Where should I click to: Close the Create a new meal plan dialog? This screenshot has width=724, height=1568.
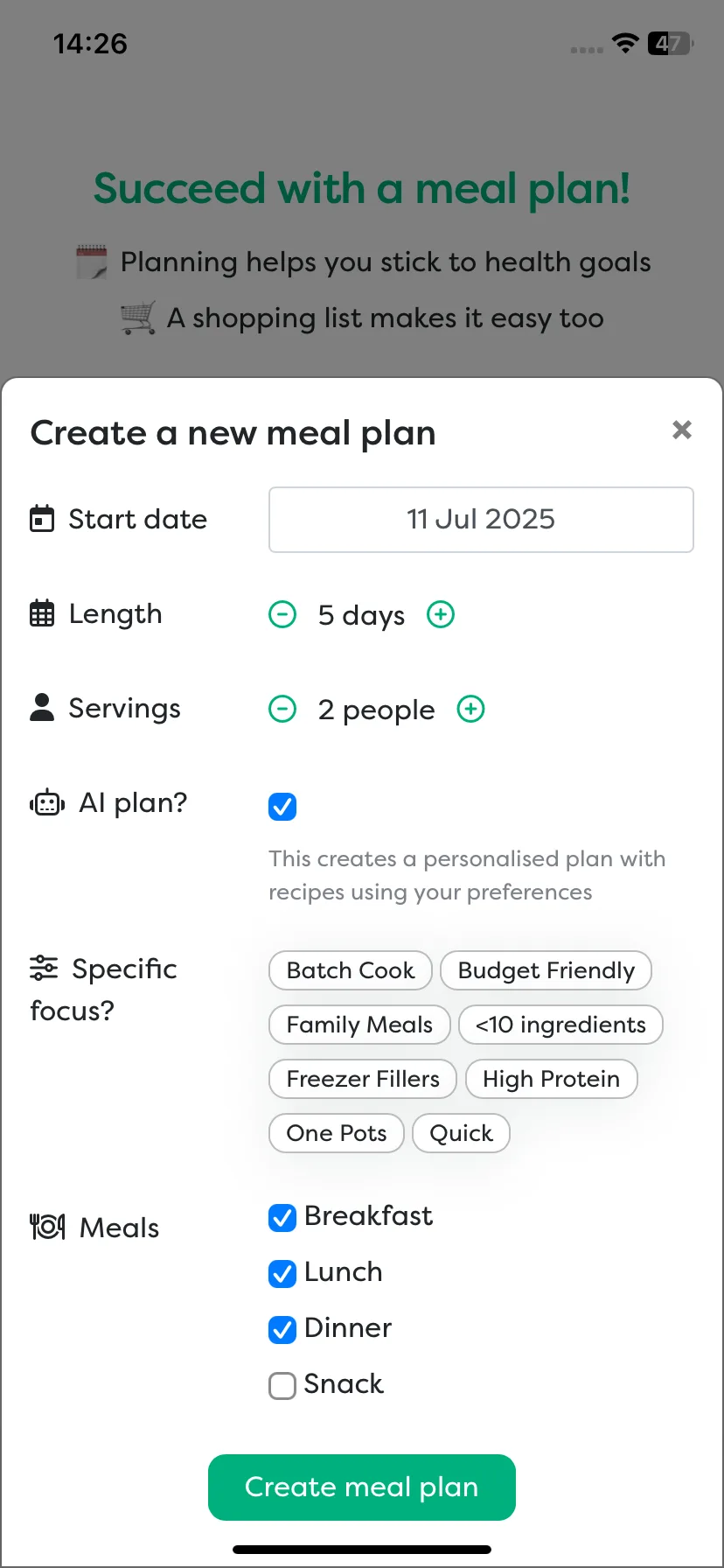pyautogui.click(x=682, y=430)
